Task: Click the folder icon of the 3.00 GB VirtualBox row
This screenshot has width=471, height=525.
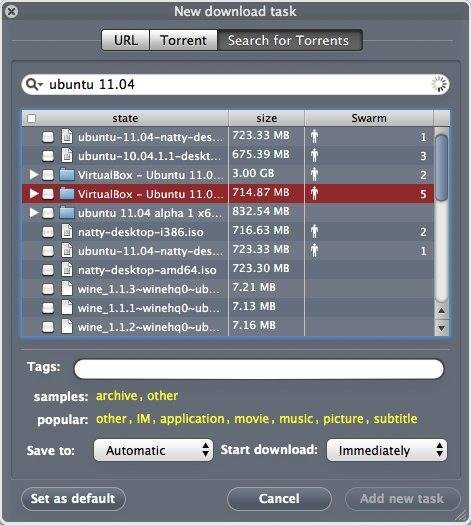Action: (67, 174)
